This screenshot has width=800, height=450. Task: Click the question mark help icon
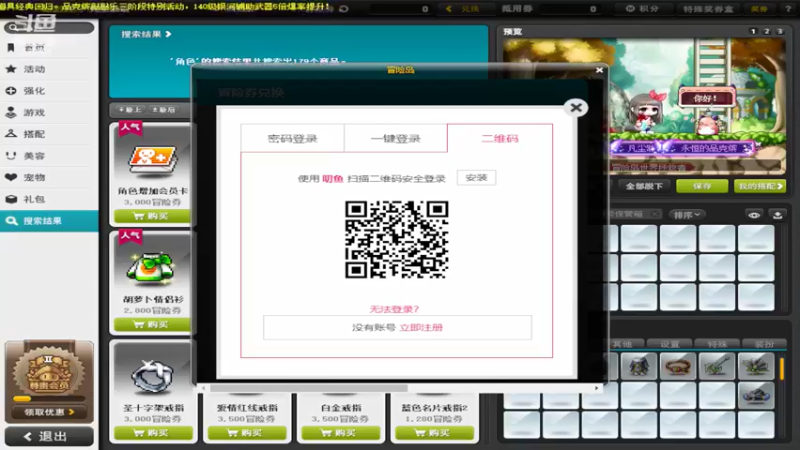pos(789,9)
